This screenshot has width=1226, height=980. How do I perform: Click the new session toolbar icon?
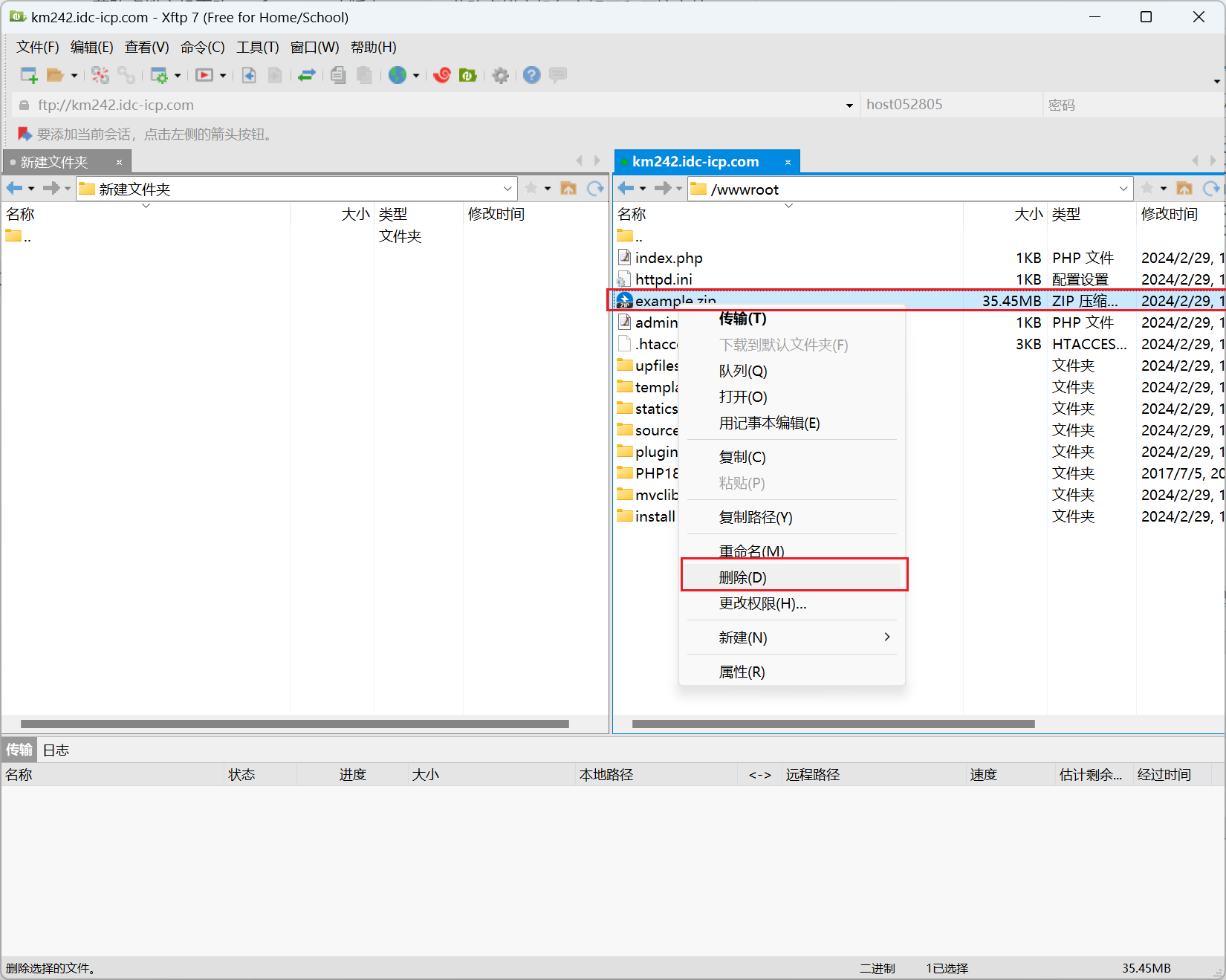(28, 75)
